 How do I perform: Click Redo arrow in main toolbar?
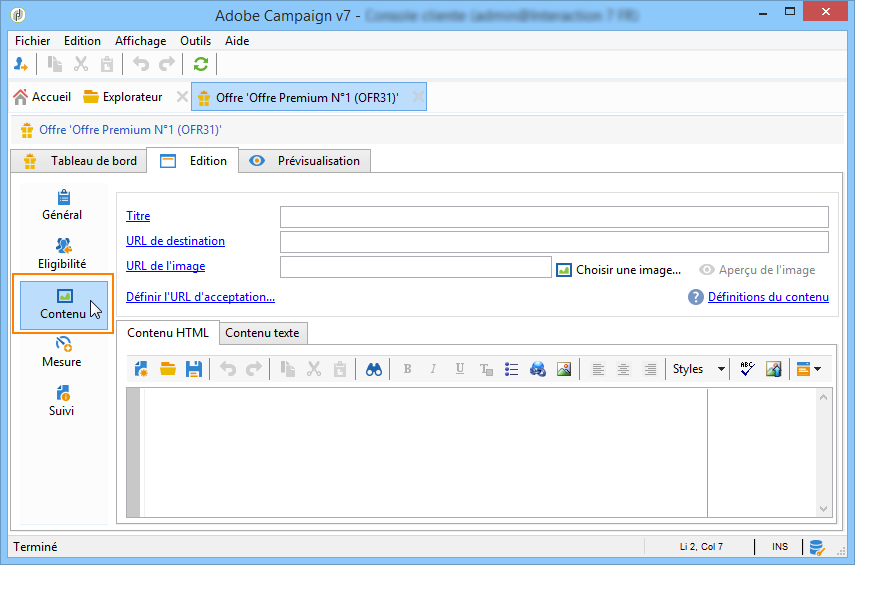coord(167,64)
